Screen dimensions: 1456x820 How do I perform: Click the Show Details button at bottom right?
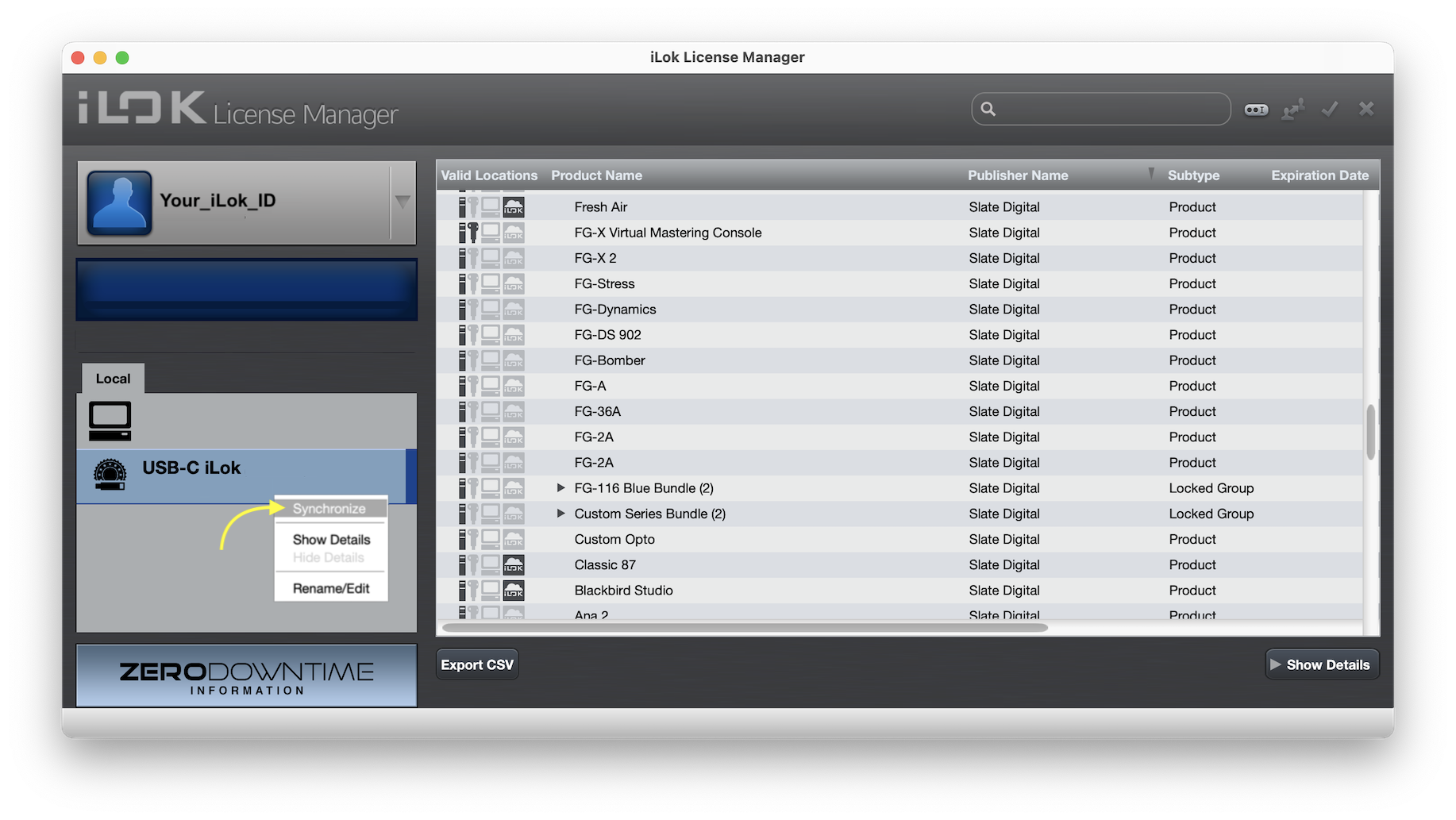click(x=1322, y=665)
